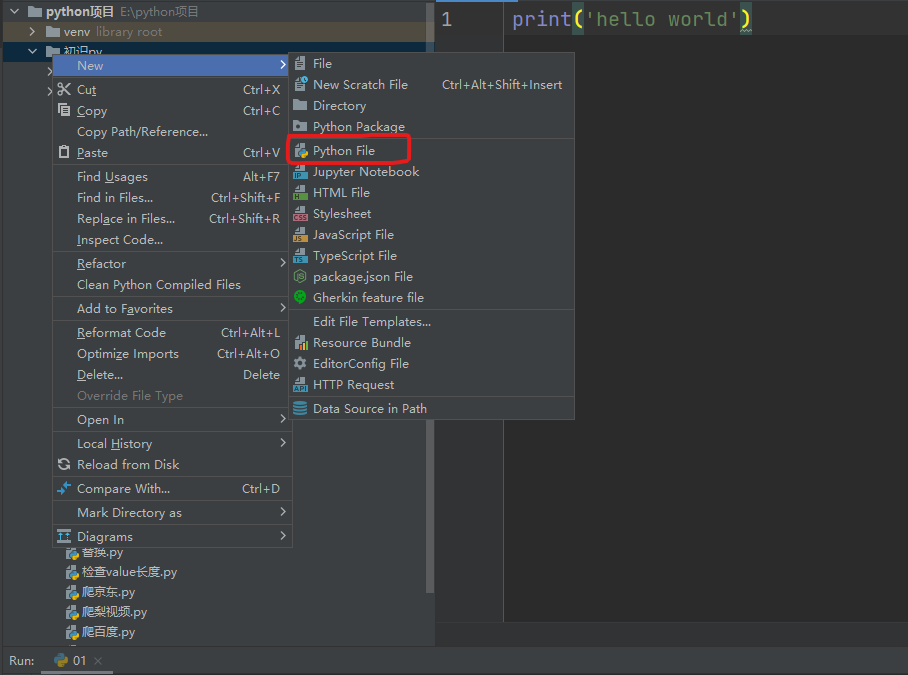Click the Reload from Disk icon

(65, 465)
